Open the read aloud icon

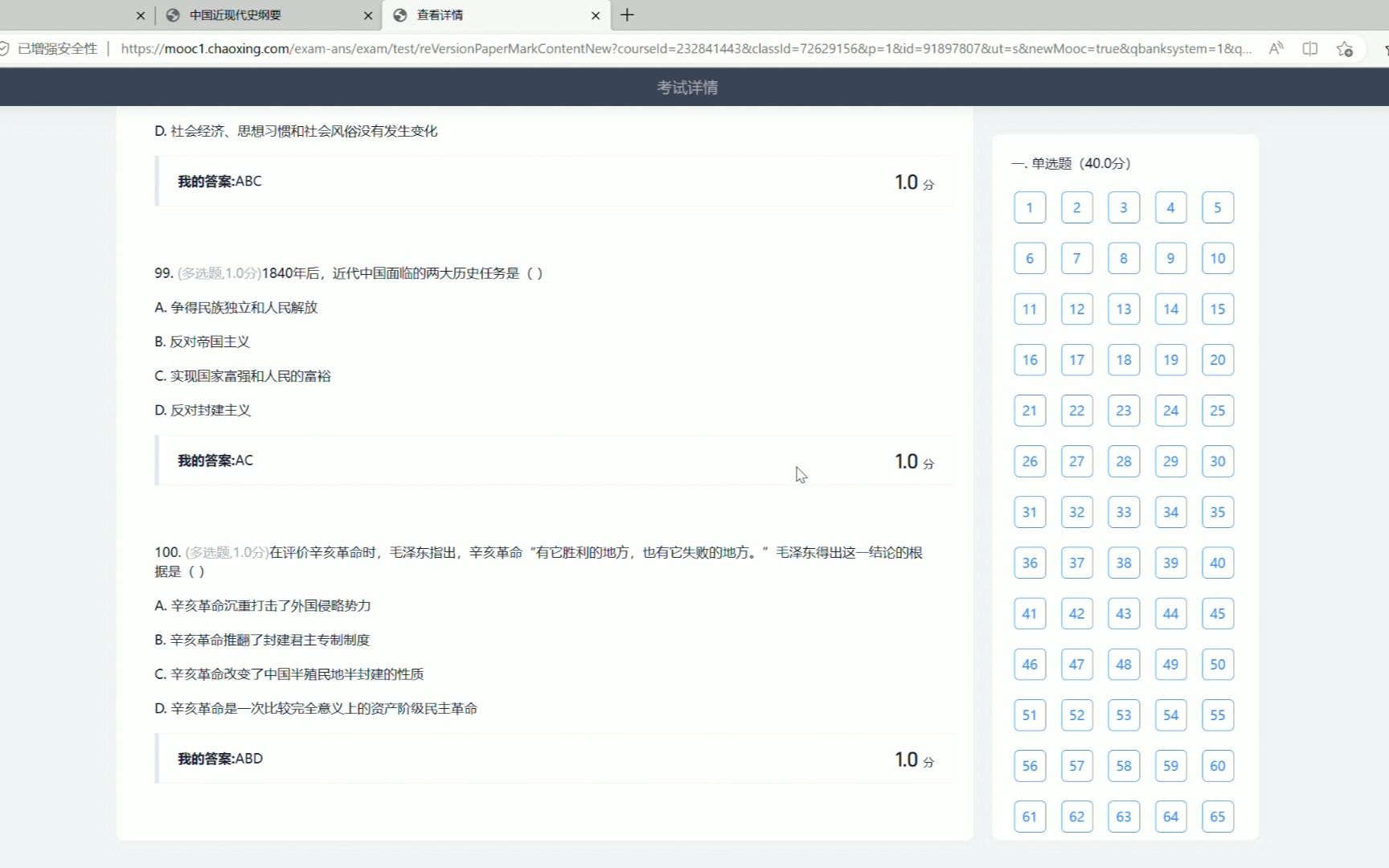point(1276,49)
